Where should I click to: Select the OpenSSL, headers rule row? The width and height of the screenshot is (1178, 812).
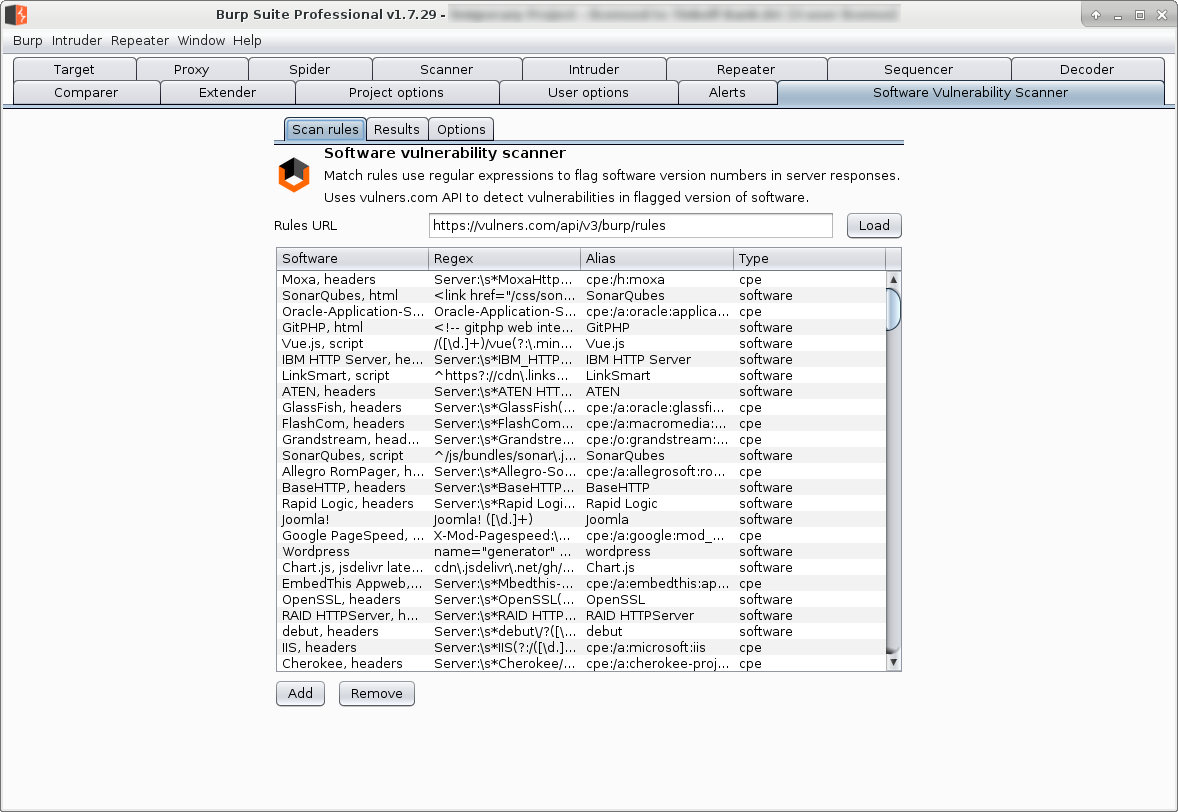pos(581,599)
